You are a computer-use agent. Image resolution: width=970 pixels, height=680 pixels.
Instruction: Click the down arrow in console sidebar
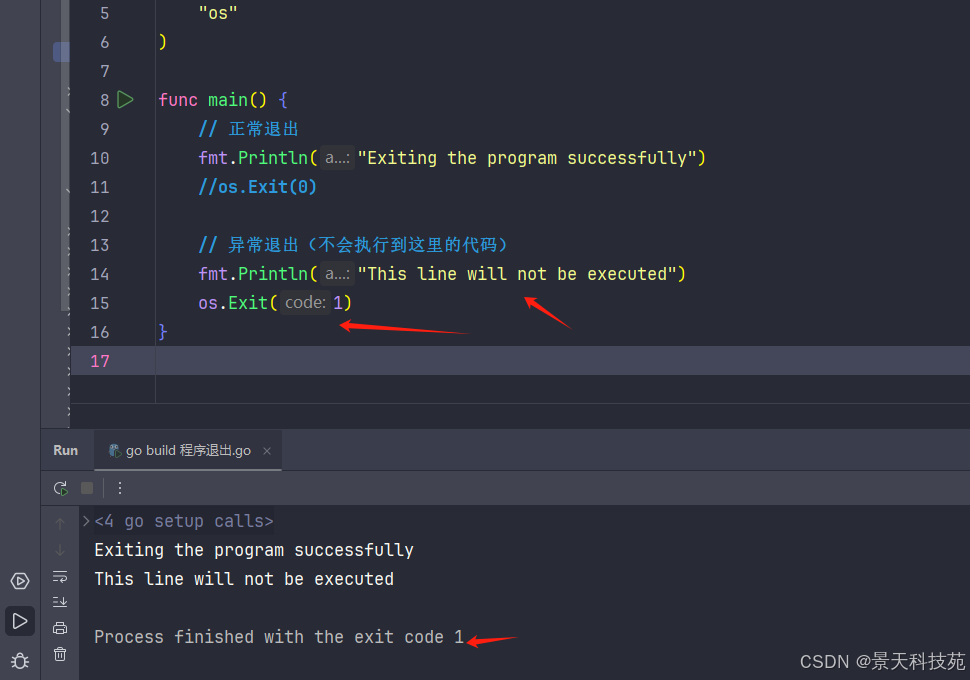click(60, 550)
